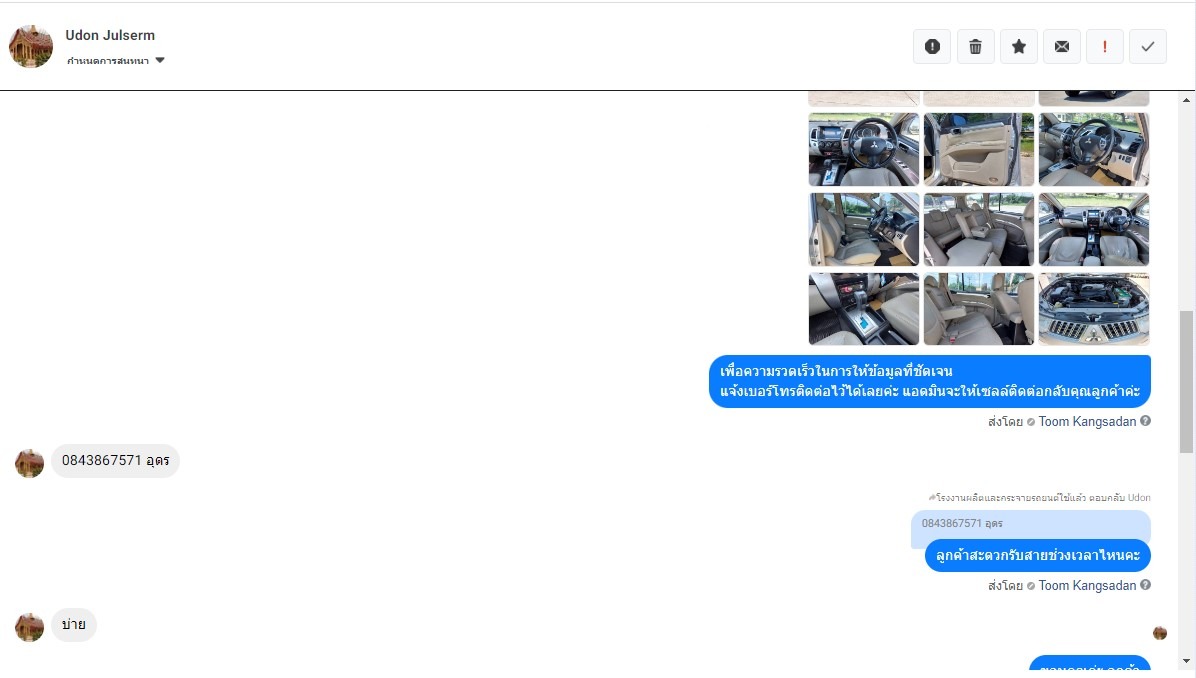Open Udon Julserm profile picture in header
The image size is (1196, 678).
[x=31, y=47]
